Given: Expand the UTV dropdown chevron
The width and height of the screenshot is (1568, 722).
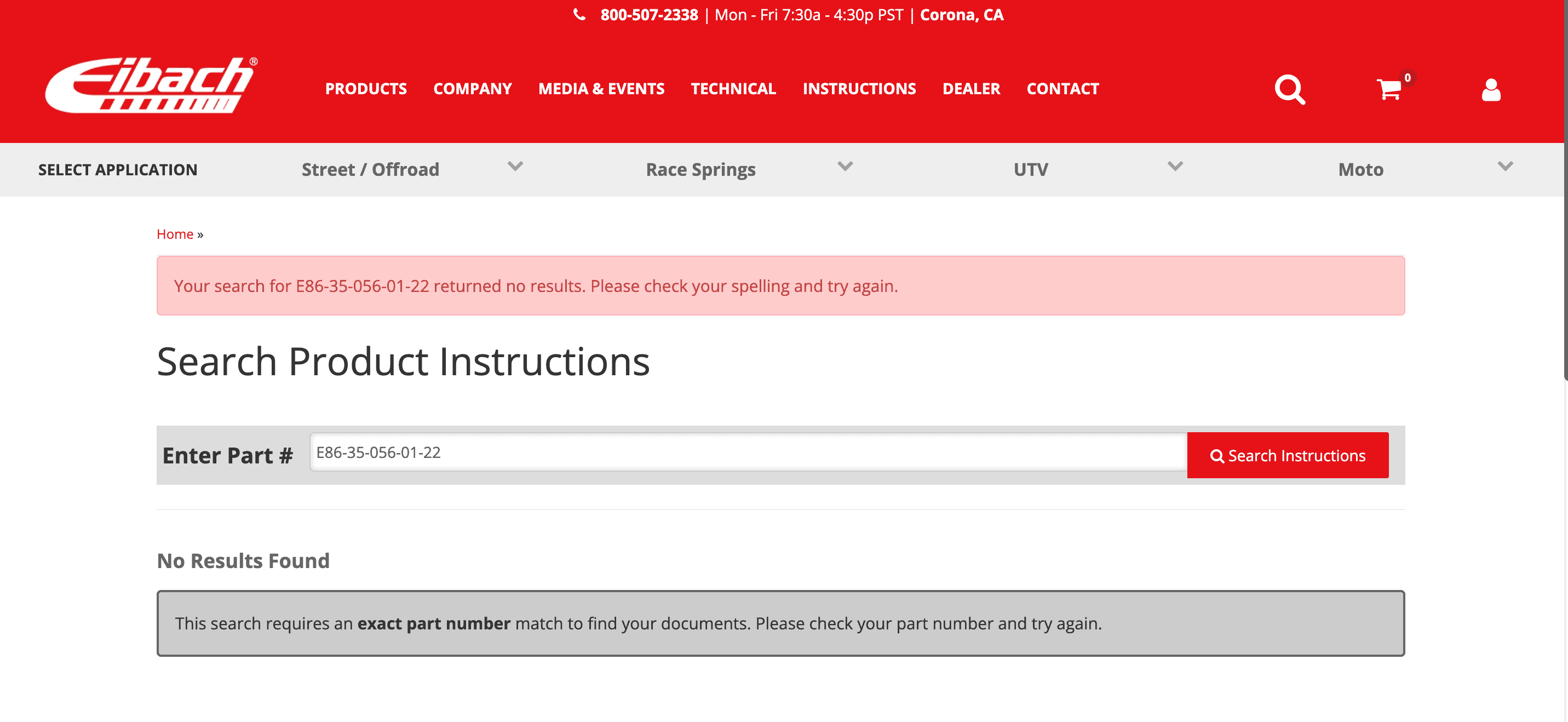Looking at the screenshot, I should [x=1175, y=166].
